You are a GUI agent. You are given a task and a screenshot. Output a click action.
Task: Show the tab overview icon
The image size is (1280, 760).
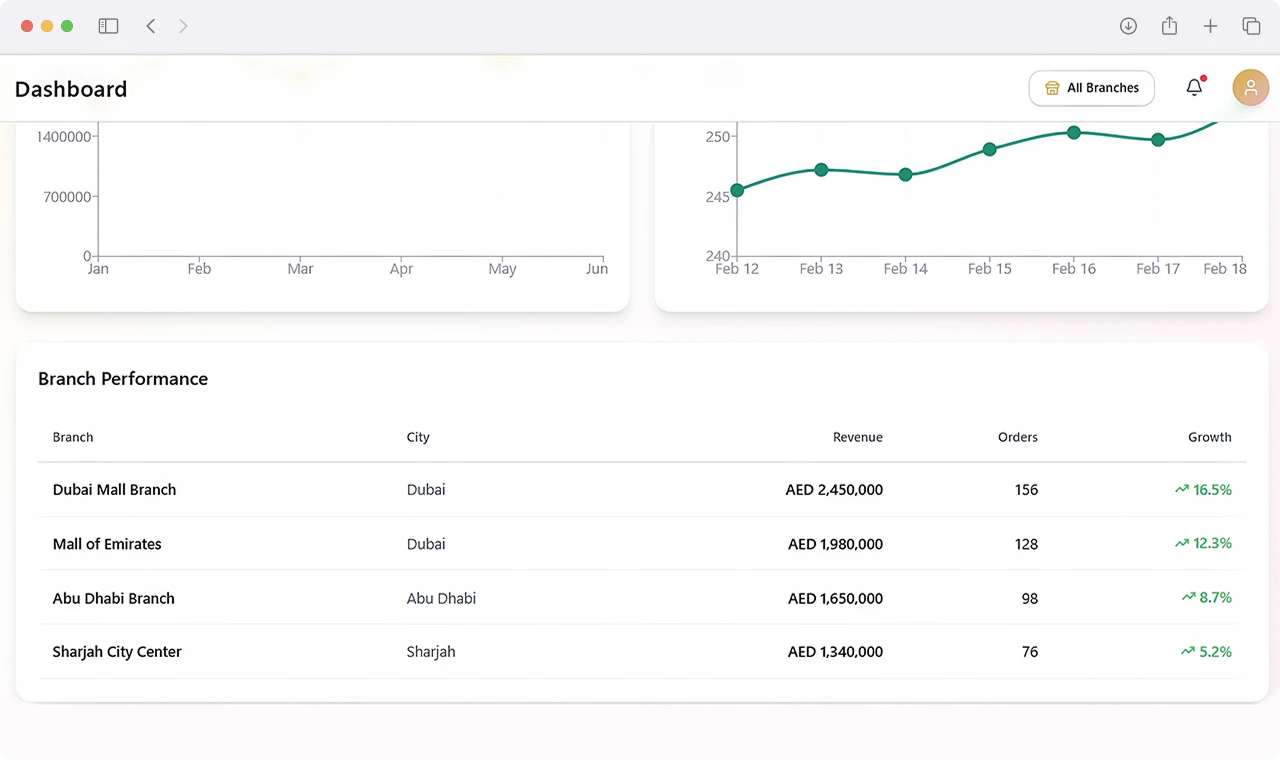pyautogui.click(x=1251, y=26)
